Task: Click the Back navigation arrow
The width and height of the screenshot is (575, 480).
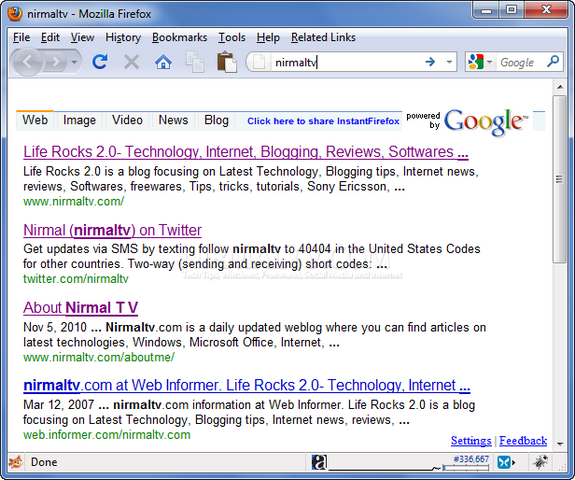Action: [27, 62]
